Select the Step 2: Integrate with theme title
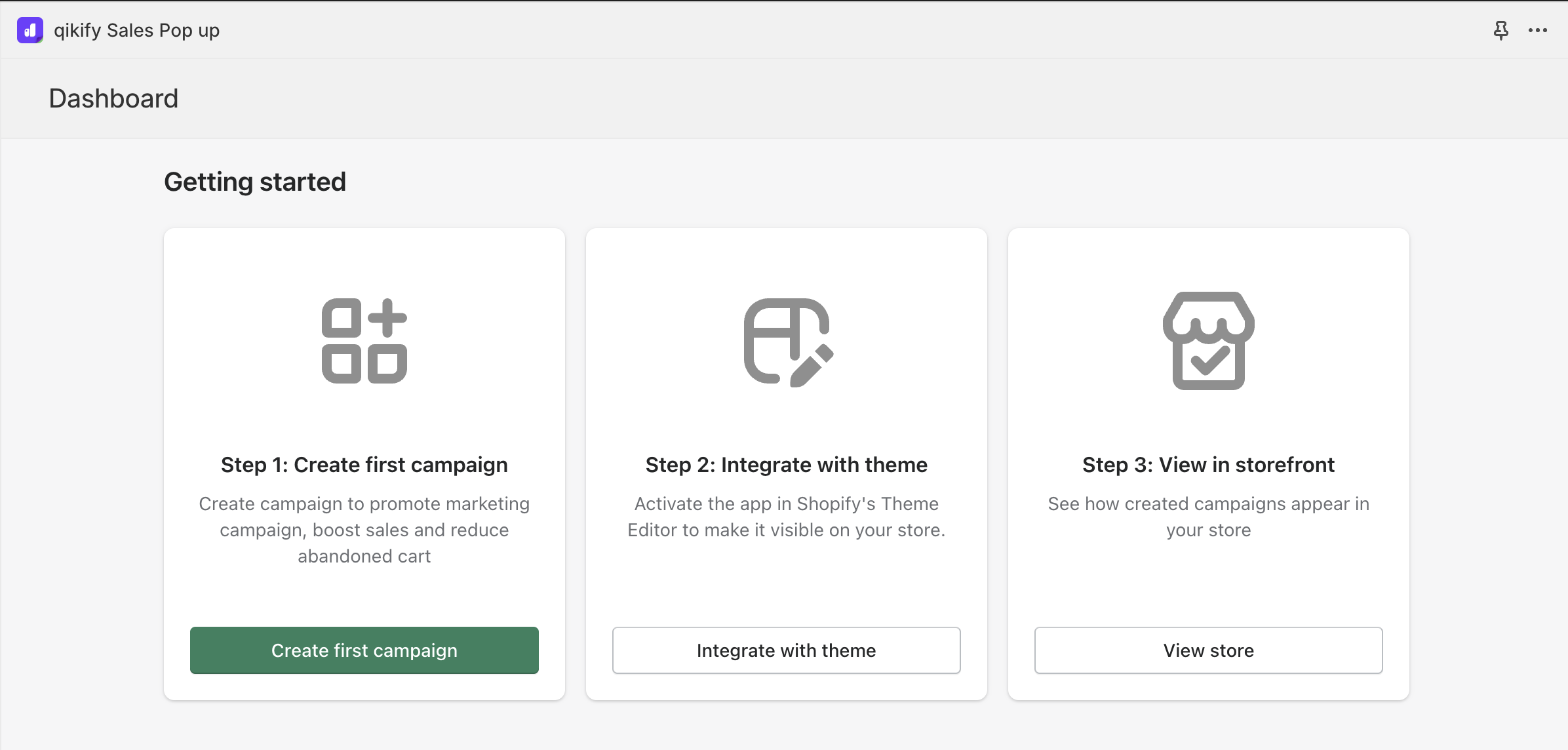The height and width of the screenshot is (750, 1568). click(x=787, y=465)
